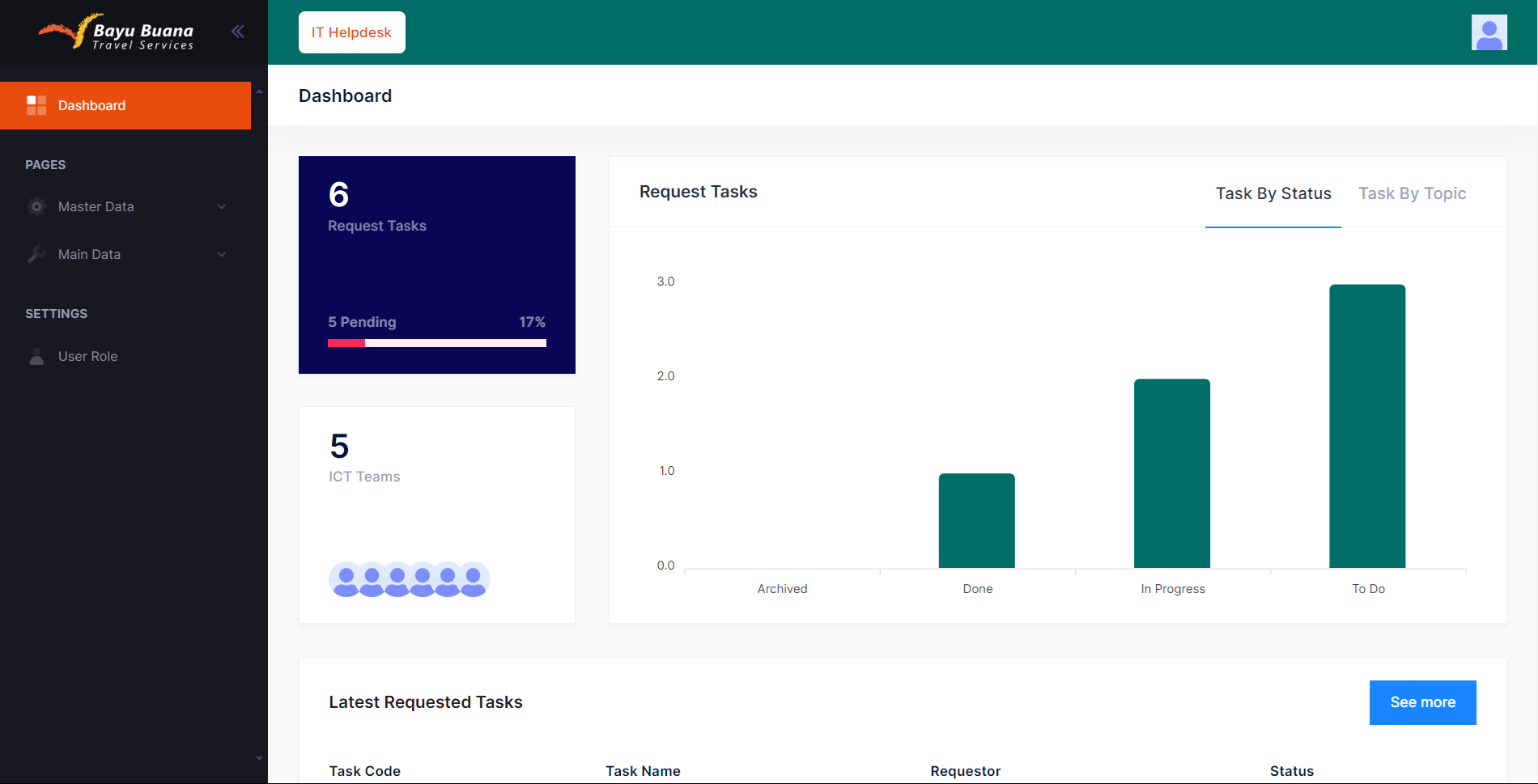
Task: Click the ICT Teams avatar group
Action: (409, 579)
